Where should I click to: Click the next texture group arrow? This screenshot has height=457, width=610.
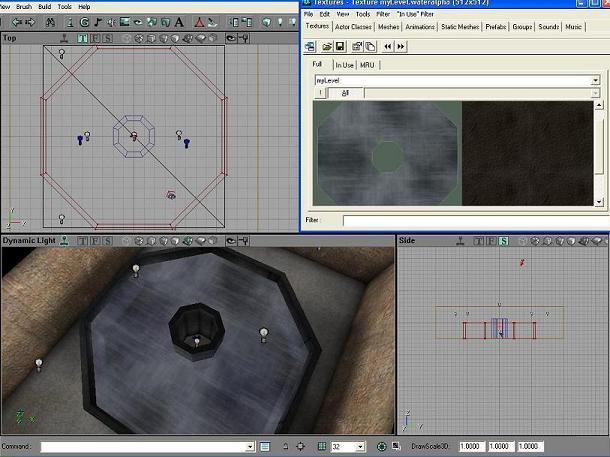coord(400,46)
